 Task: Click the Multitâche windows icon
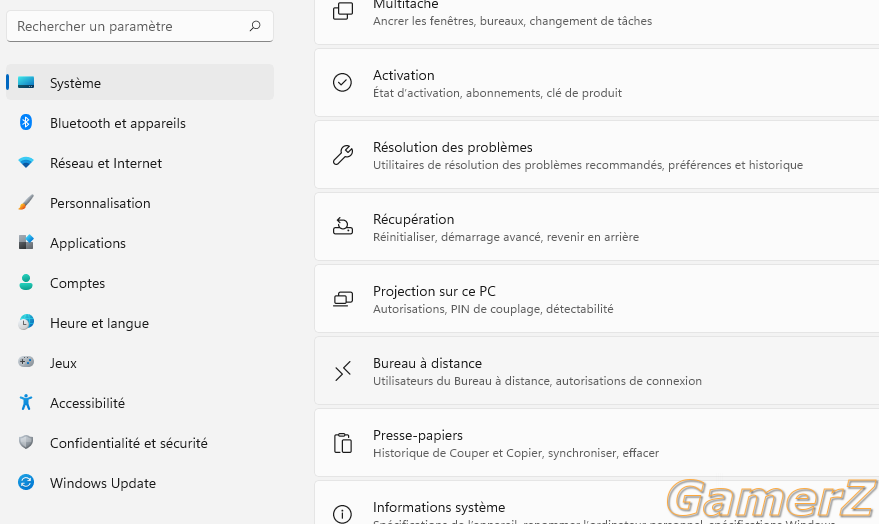pos(343,11)
